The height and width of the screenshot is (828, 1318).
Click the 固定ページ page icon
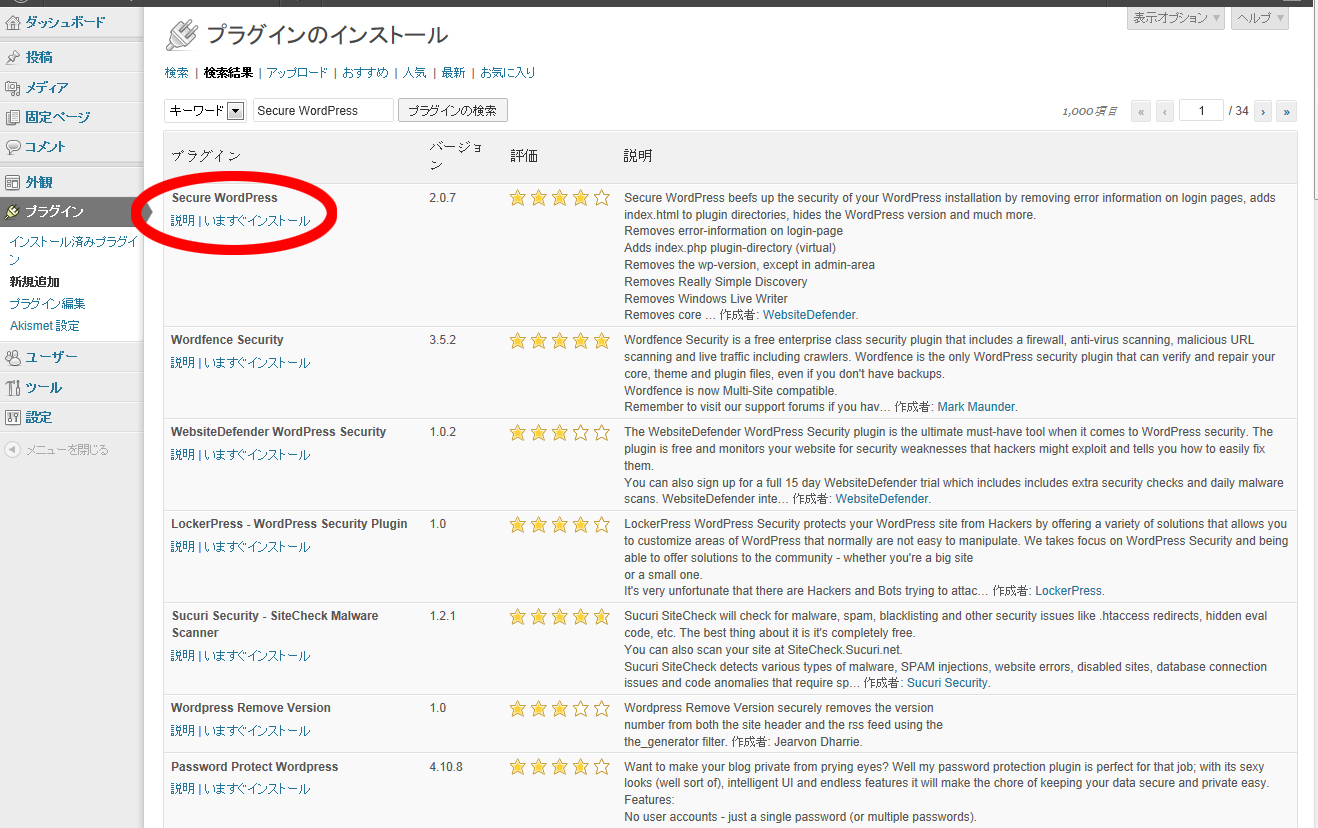tap(13, 117)
